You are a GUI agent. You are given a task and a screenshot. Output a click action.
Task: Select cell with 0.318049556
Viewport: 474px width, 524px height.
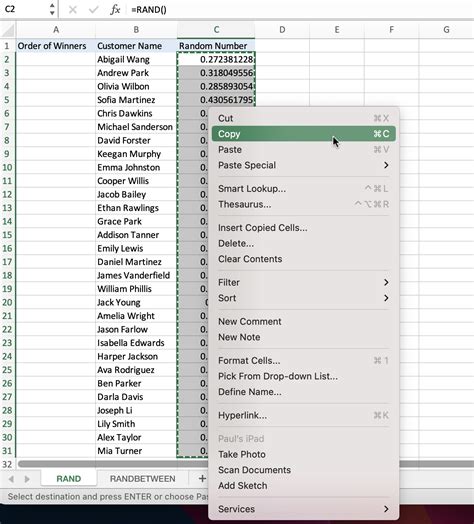(216, 73)
